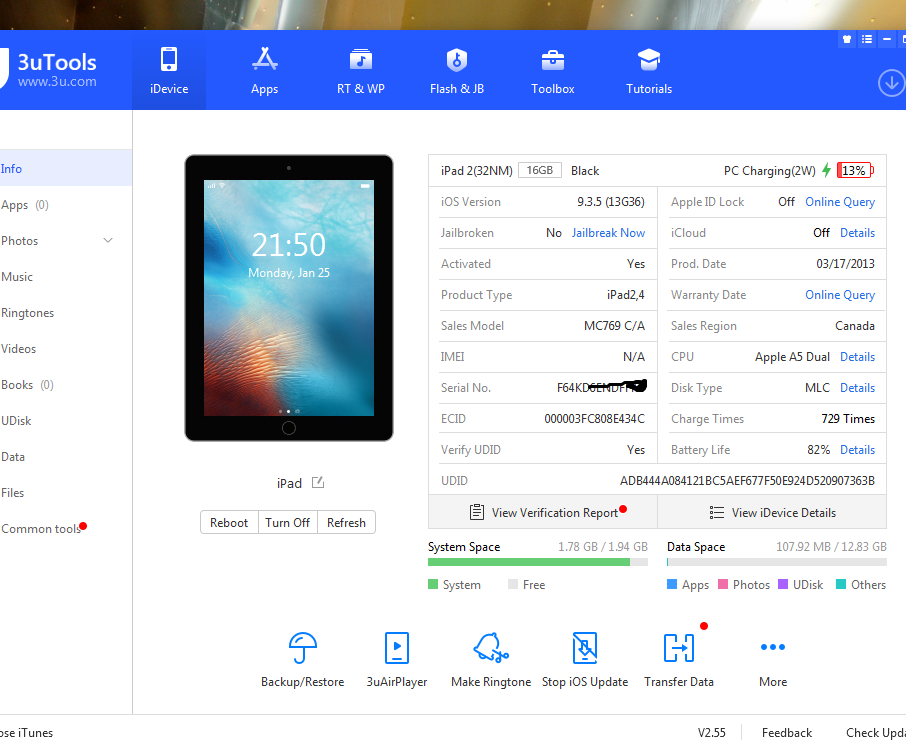
Task: Open Books (0) in the sidebar
Action: tap(66, 385)
